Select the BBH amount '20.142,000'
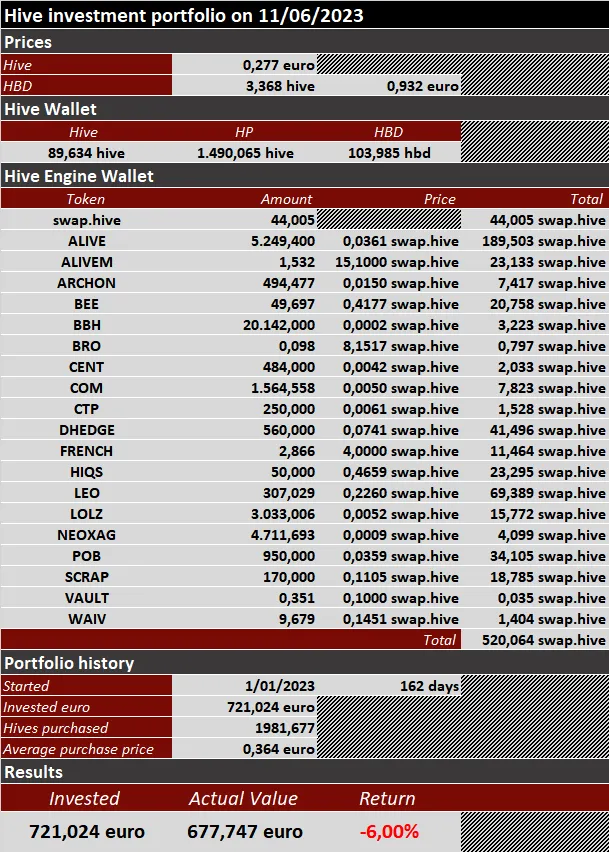This screenshot has height=852, width=609. 279,325
